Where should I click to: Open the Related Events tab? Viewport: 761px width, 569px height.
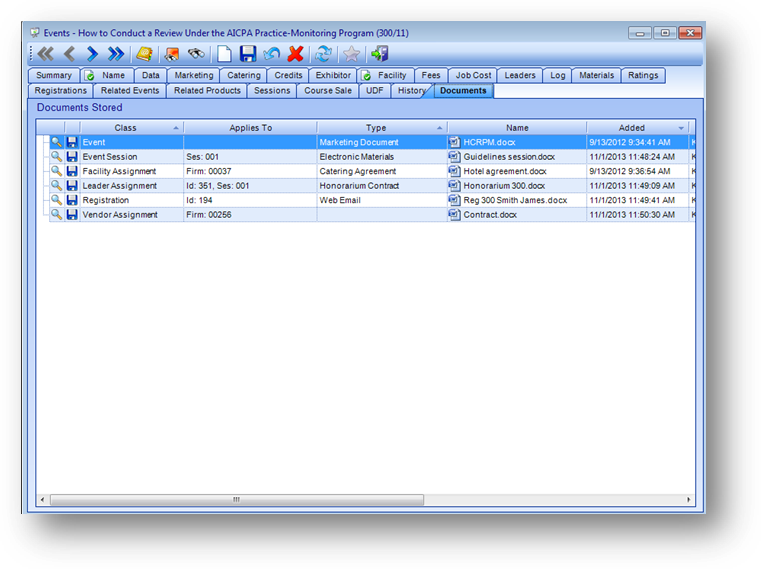[x=130, y=90]
